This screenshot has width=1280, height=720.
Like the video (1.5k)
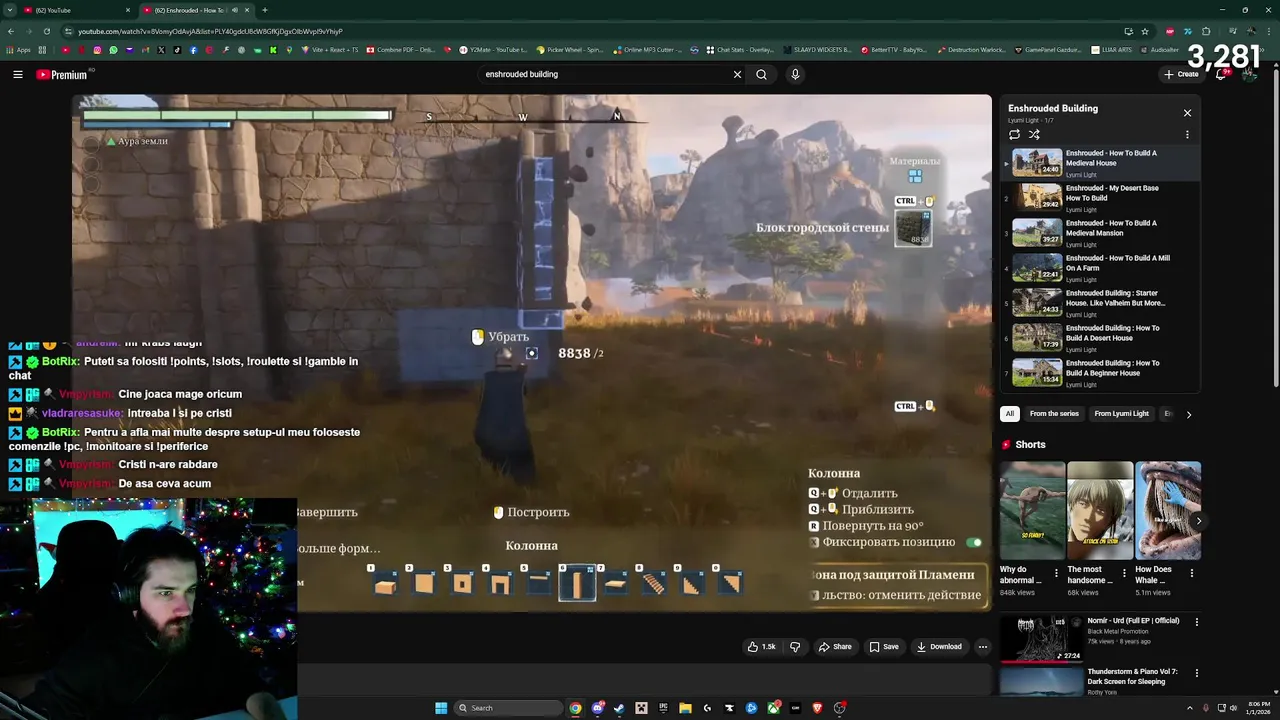click(761, 647)
